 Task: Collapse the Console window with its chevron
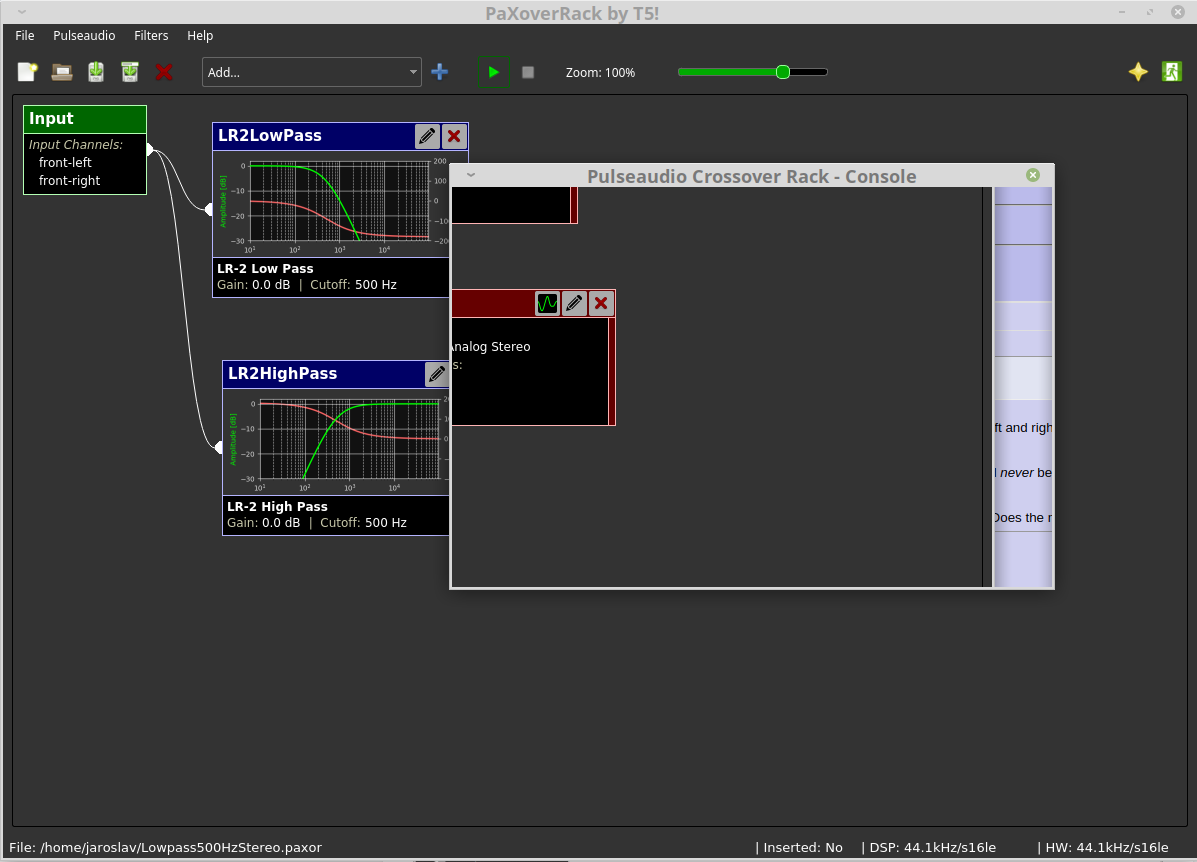pos(471,175)
